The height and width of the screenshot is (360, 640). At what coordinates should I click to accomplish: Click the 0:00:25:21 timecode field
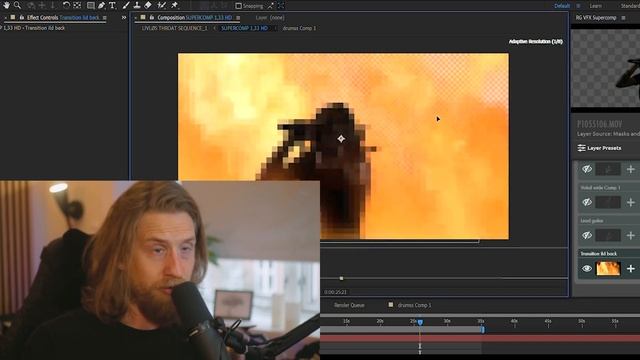(336, 292)
